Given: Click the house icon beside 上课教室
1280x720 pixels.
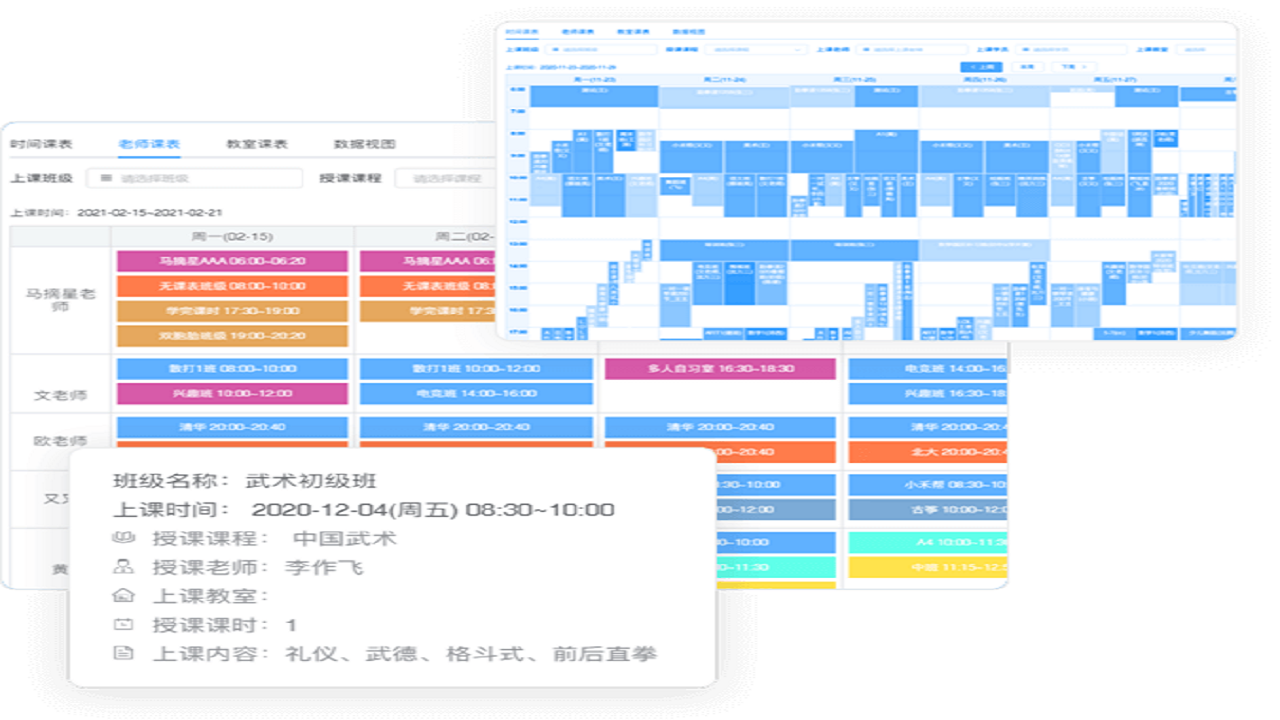Looking at the screenshot, I should (122, 595).
